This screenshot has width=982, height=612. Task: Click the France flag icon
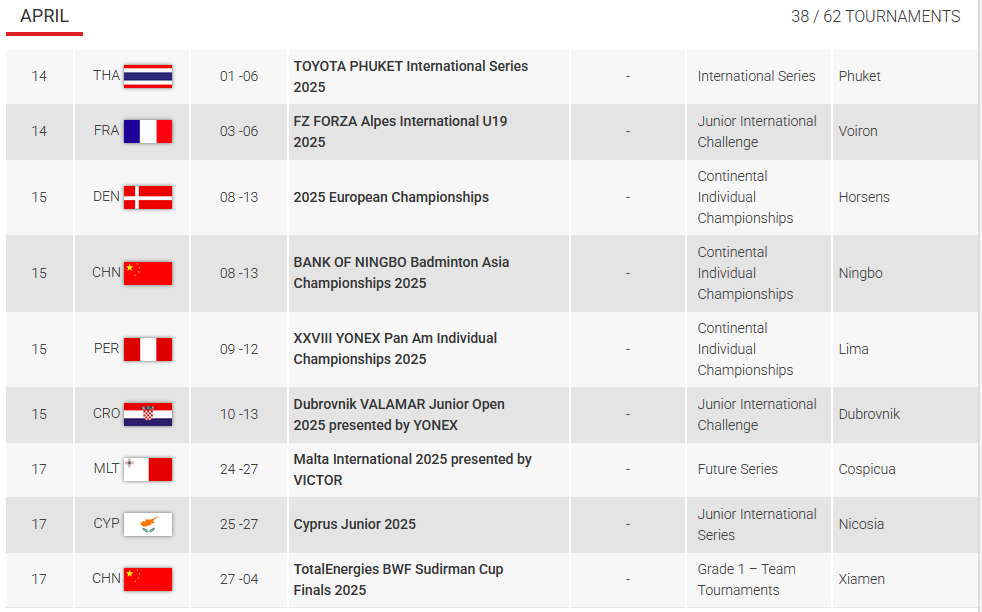(148, 132)
